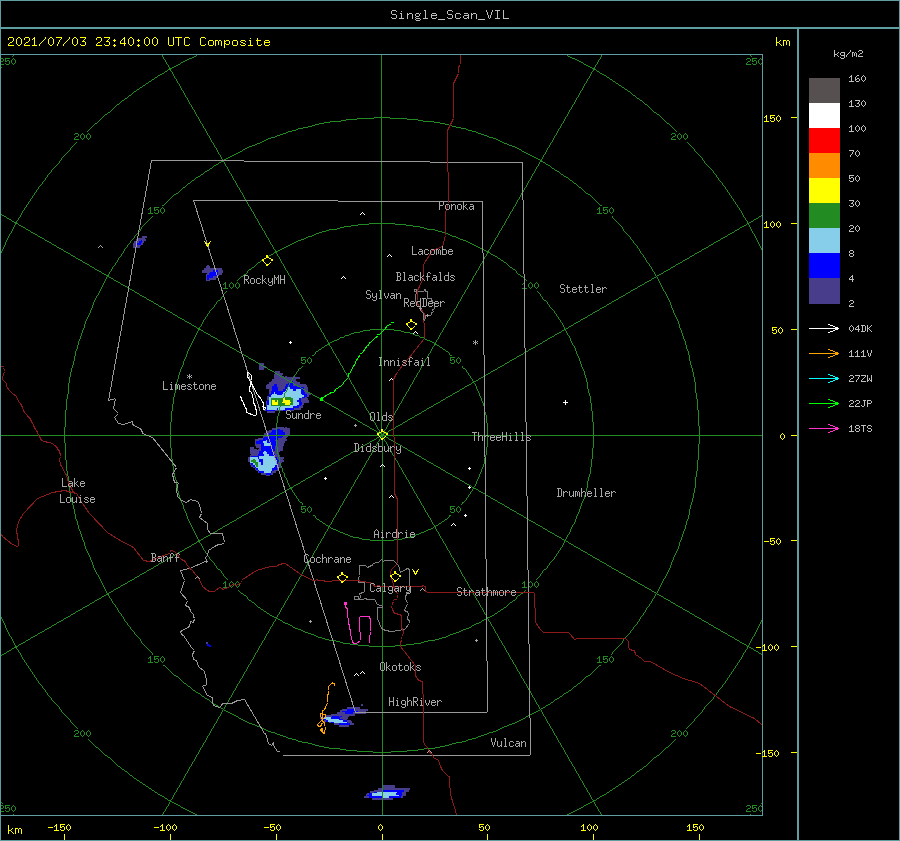
Task: Click the red 70-100 color swatch
Action: click(x=824, y=141)
